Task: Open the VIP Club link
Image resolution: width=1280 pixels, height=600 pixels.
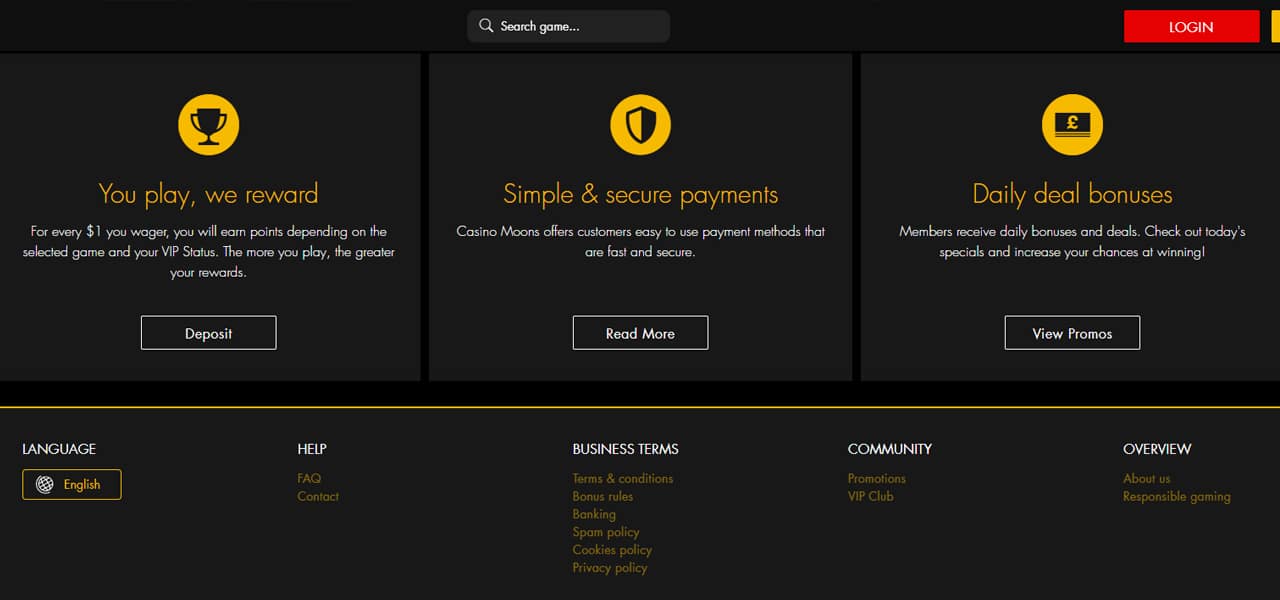Action: (871, 496)
